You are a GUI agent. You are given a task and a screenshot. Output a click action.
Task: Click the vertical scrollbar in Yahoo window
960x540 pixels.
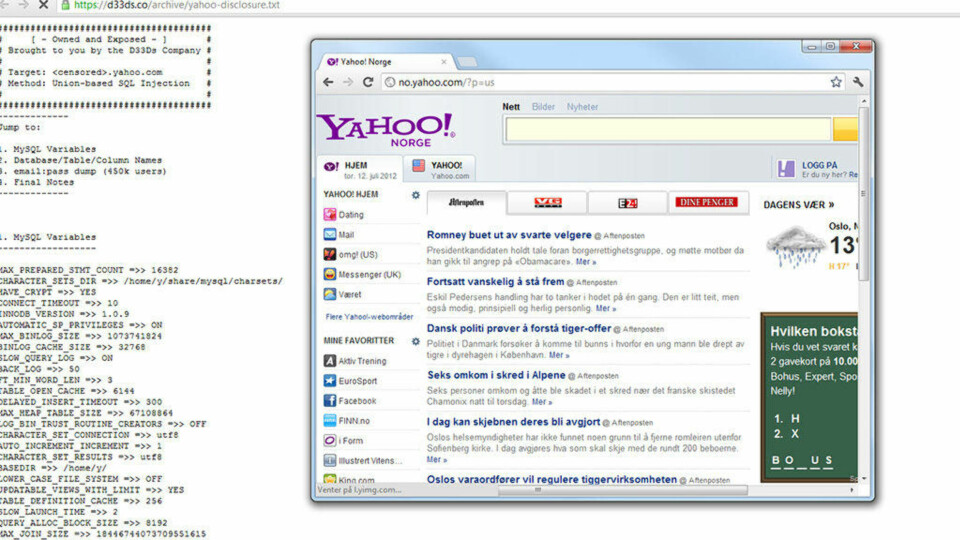pos(863,193)
